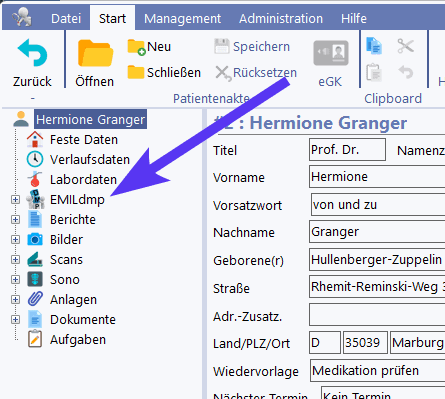Expand the Dokumente tree node

pyautogui.click(x=15, y=319)
